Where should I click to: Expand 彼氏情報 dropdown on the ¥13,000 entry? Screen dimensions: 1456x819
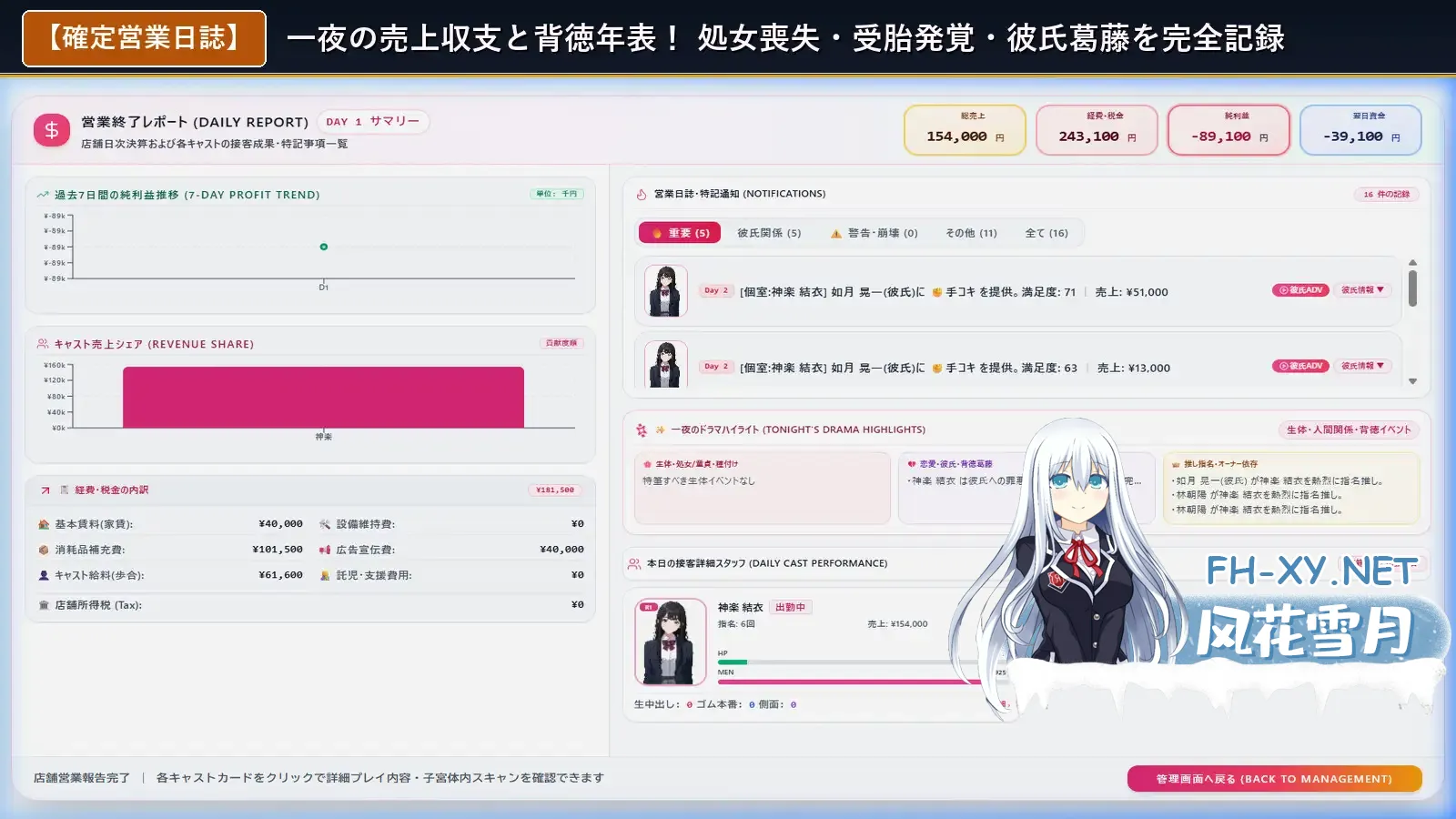pos(1362,366)
